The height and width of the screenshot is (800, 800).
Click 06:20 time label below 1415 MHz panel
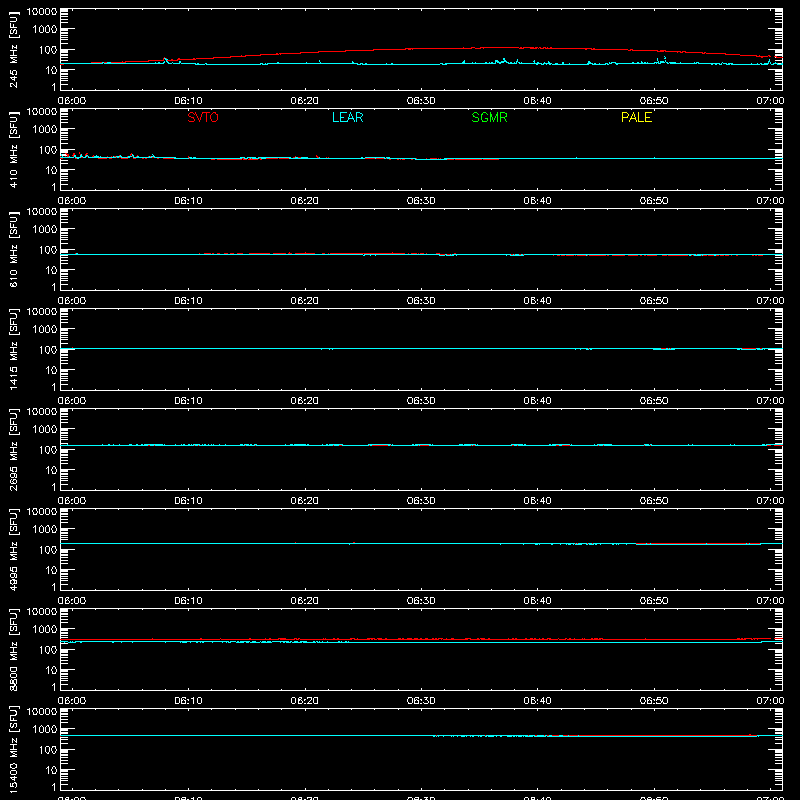[305, 401]
